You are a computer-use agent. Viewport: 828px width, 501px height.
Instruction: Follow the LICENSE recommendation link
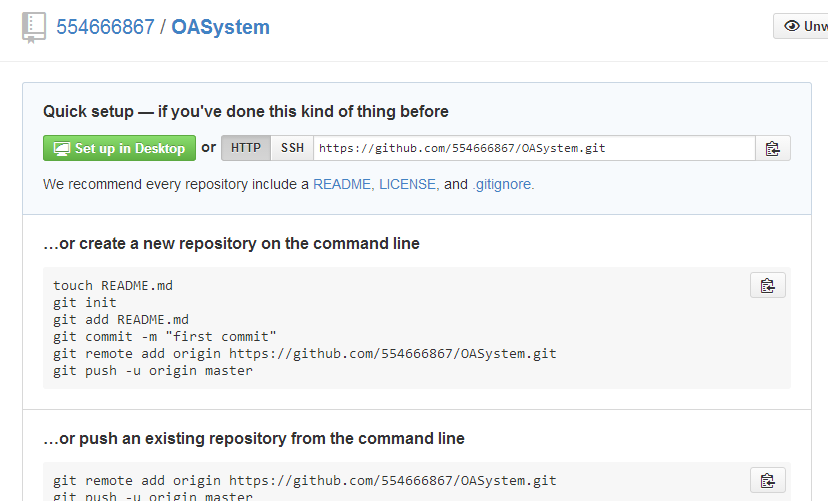coord(408,184)
